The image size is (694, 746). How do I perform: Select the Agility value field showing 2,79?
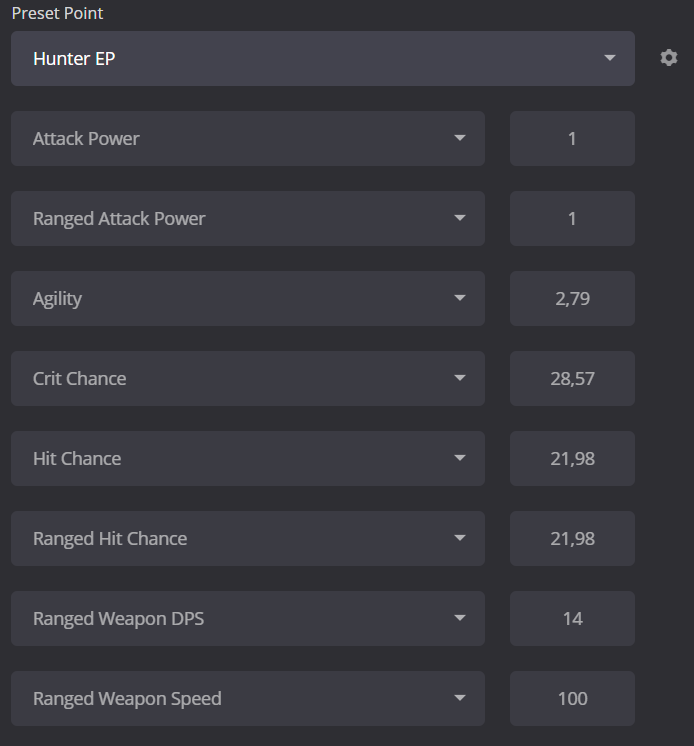(572, 298)
